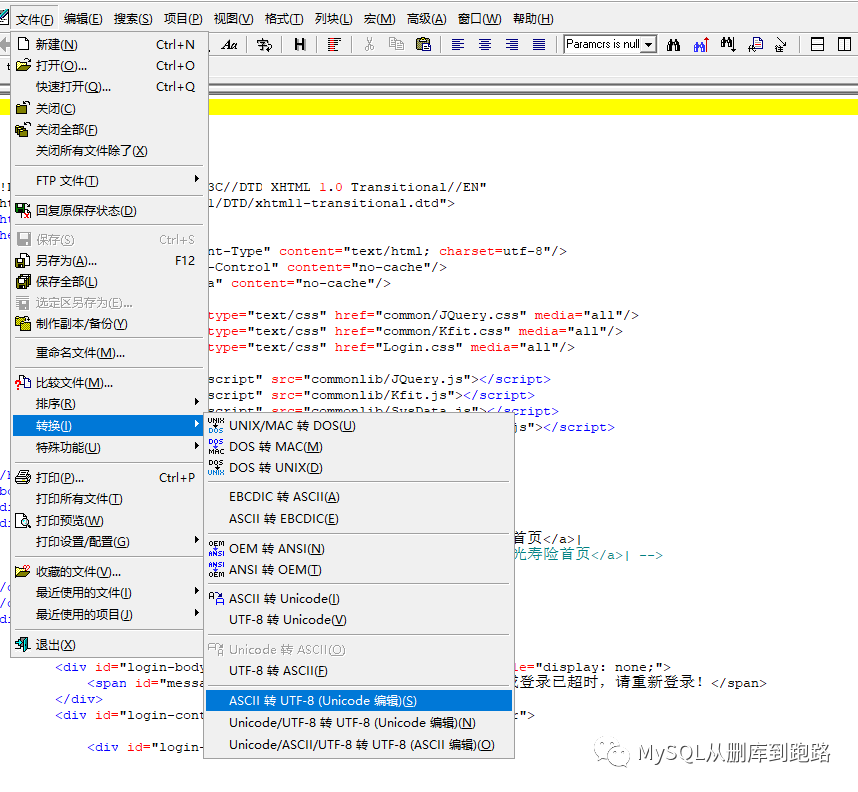The width and height of the screenshot is (858, 792).
Task: Click the binoculars find icon
Action: coord(674,44)
